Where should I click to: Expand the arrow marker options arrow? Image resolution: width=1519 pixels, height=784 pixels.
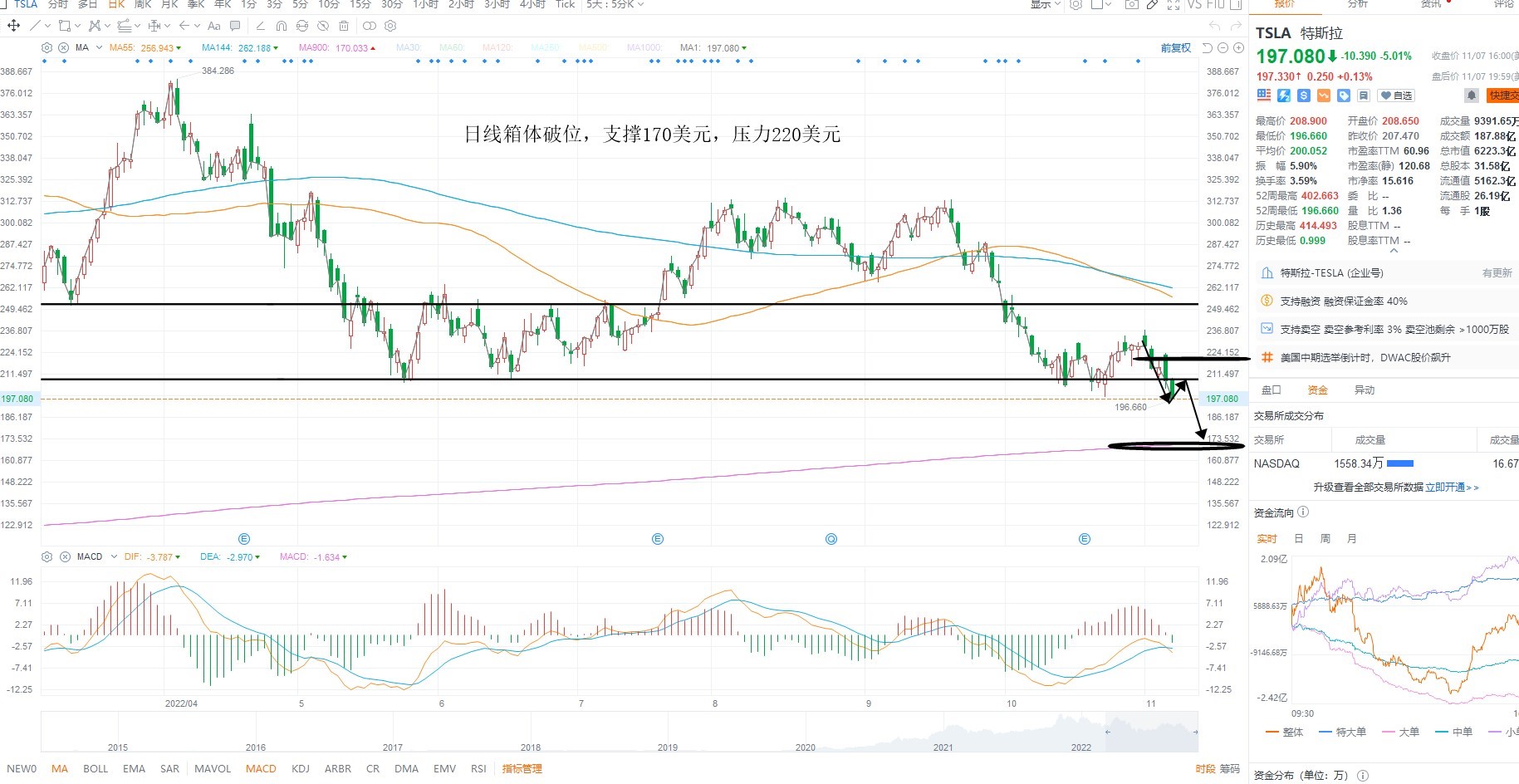pos(197,26)
